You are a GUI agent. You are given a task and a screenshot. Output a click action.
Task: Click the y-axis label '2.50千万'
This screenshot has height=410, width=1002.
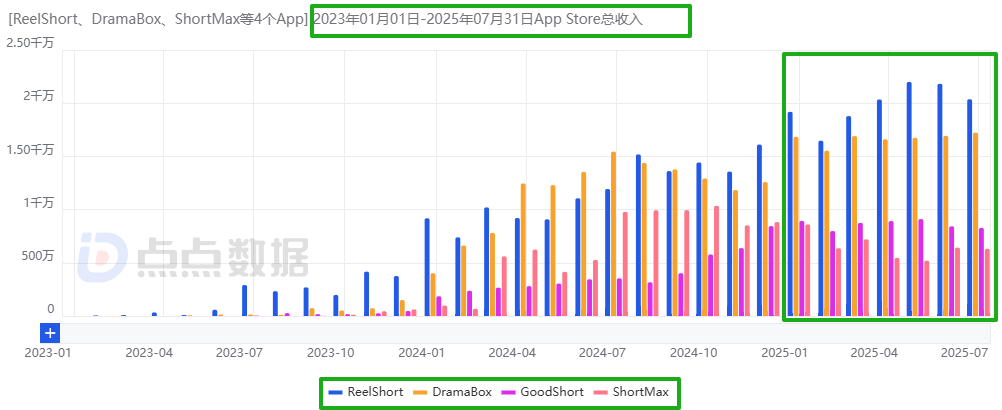click(31, 43)
